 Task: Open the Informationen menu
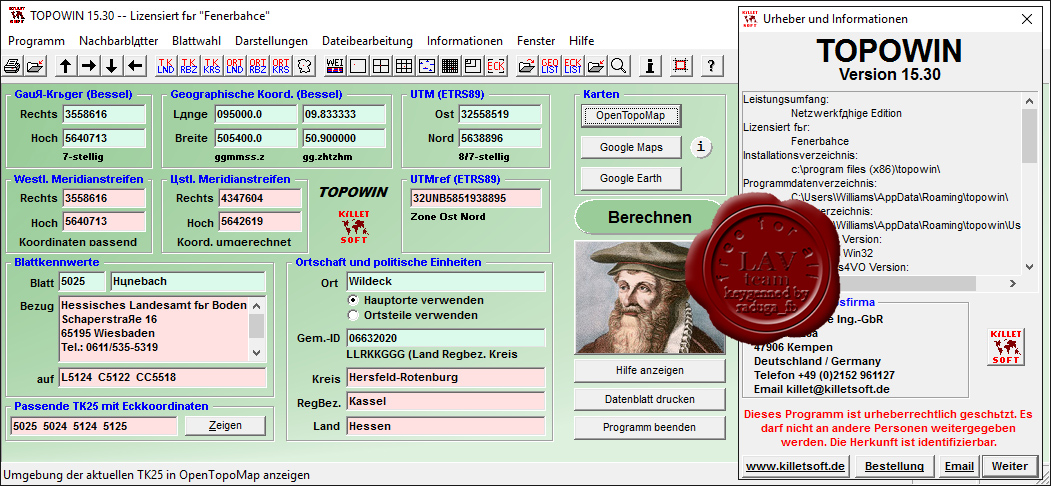pyautogui.click(x=465, y=41)
